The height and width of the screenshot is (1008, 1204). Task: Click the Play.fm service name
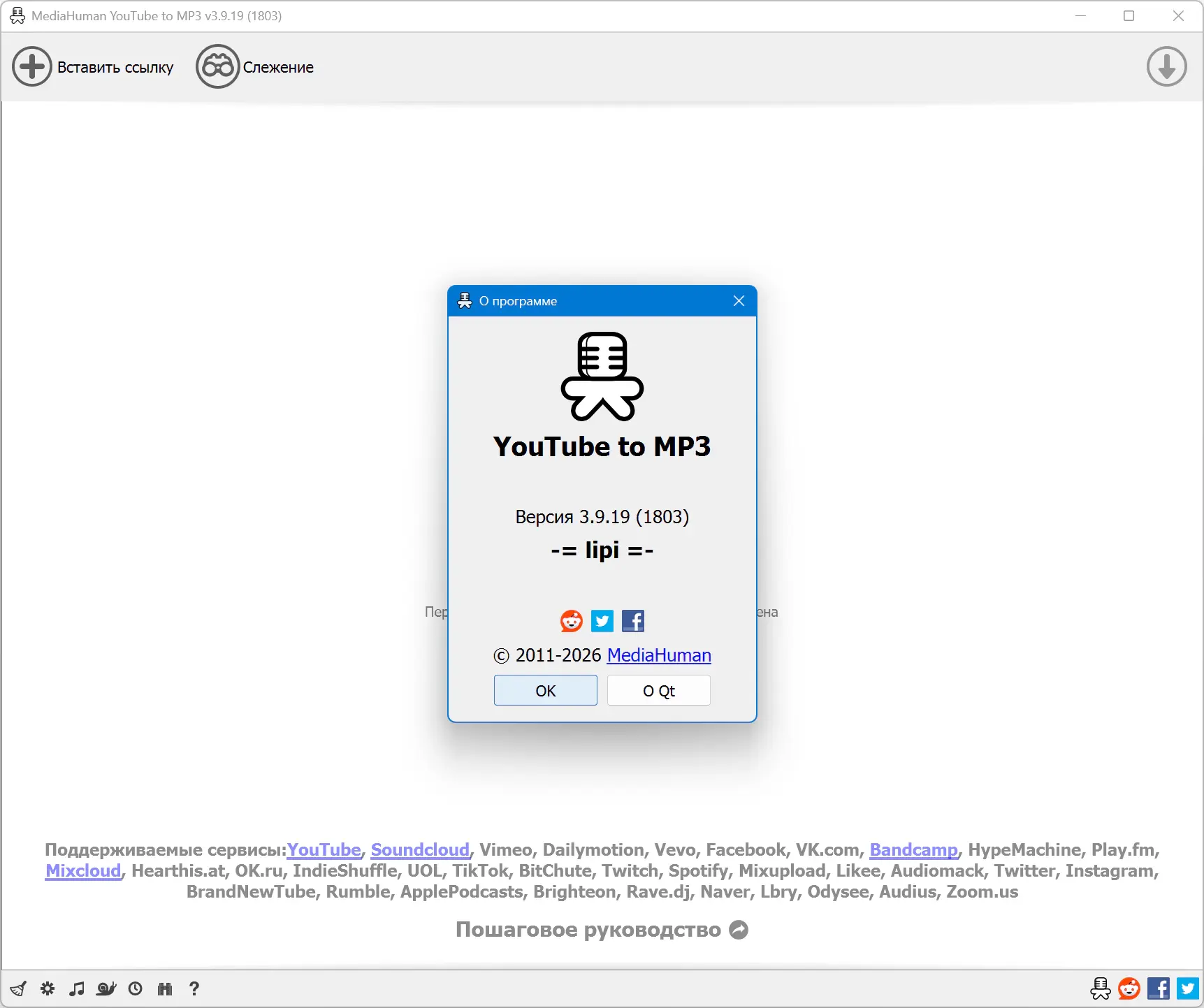pyautogui.click(x=1124, y=850)
